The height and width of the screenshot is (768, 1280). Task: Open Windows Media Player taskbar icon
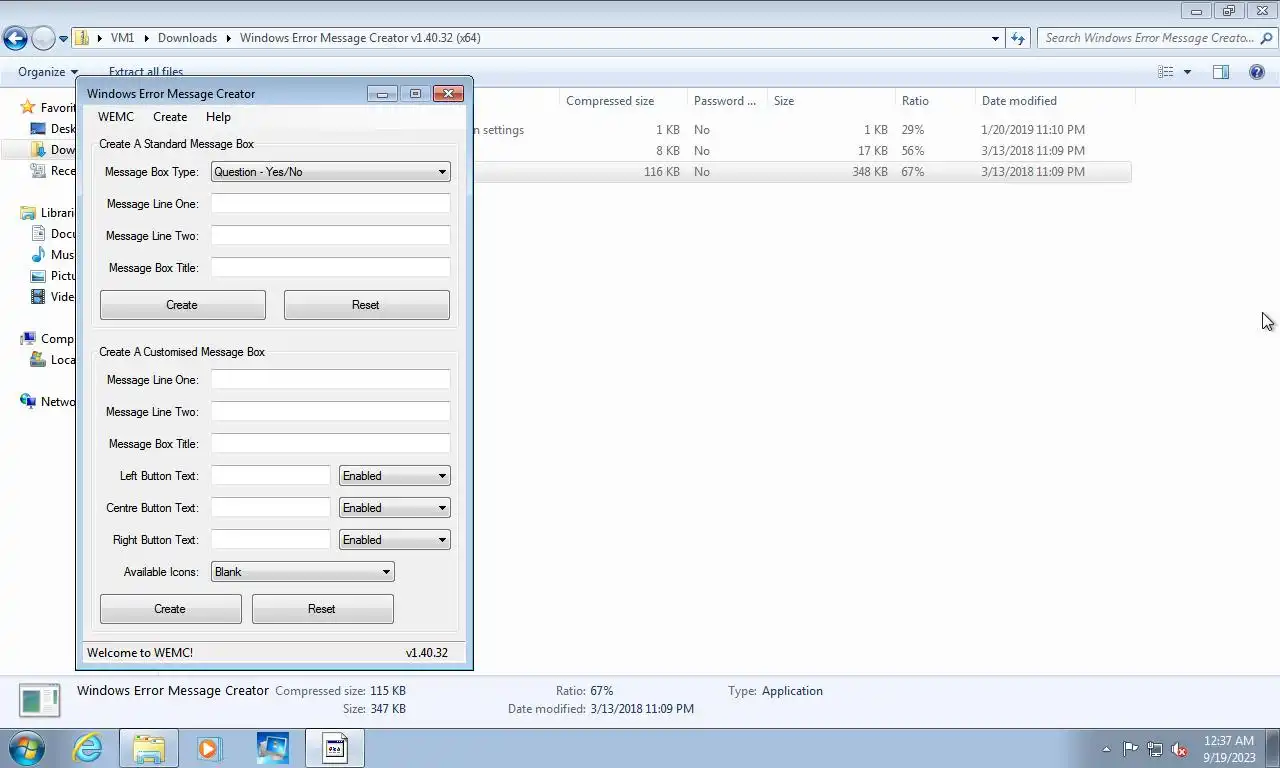(209, 748)
